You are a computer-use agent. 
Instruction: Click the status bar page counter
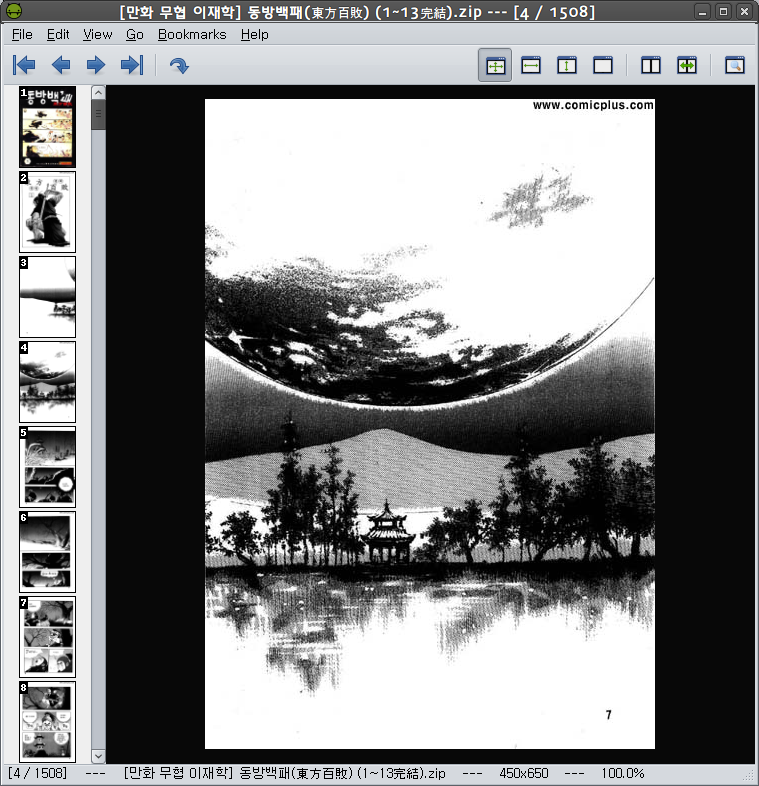pos(37,773)
